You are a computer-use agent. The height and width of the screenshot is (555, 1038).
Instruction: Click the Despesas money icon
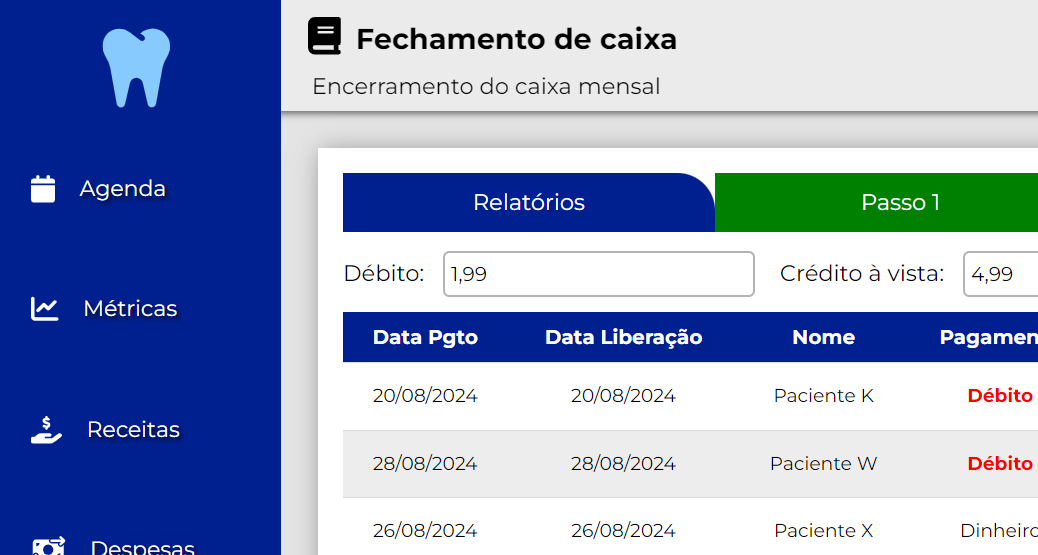coord(49,547)
